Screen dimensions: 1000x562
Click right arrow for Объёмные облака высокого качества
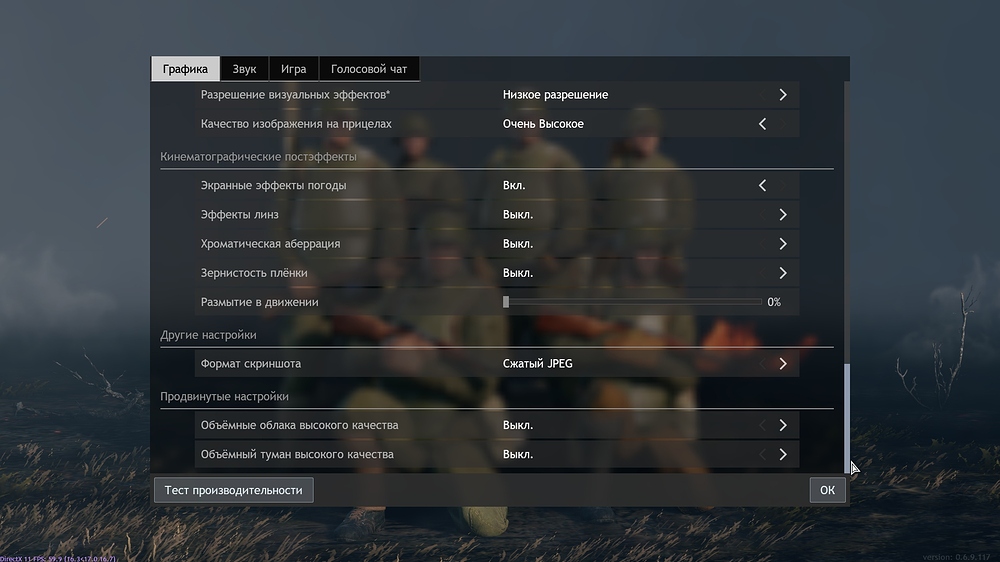[782, 425]
